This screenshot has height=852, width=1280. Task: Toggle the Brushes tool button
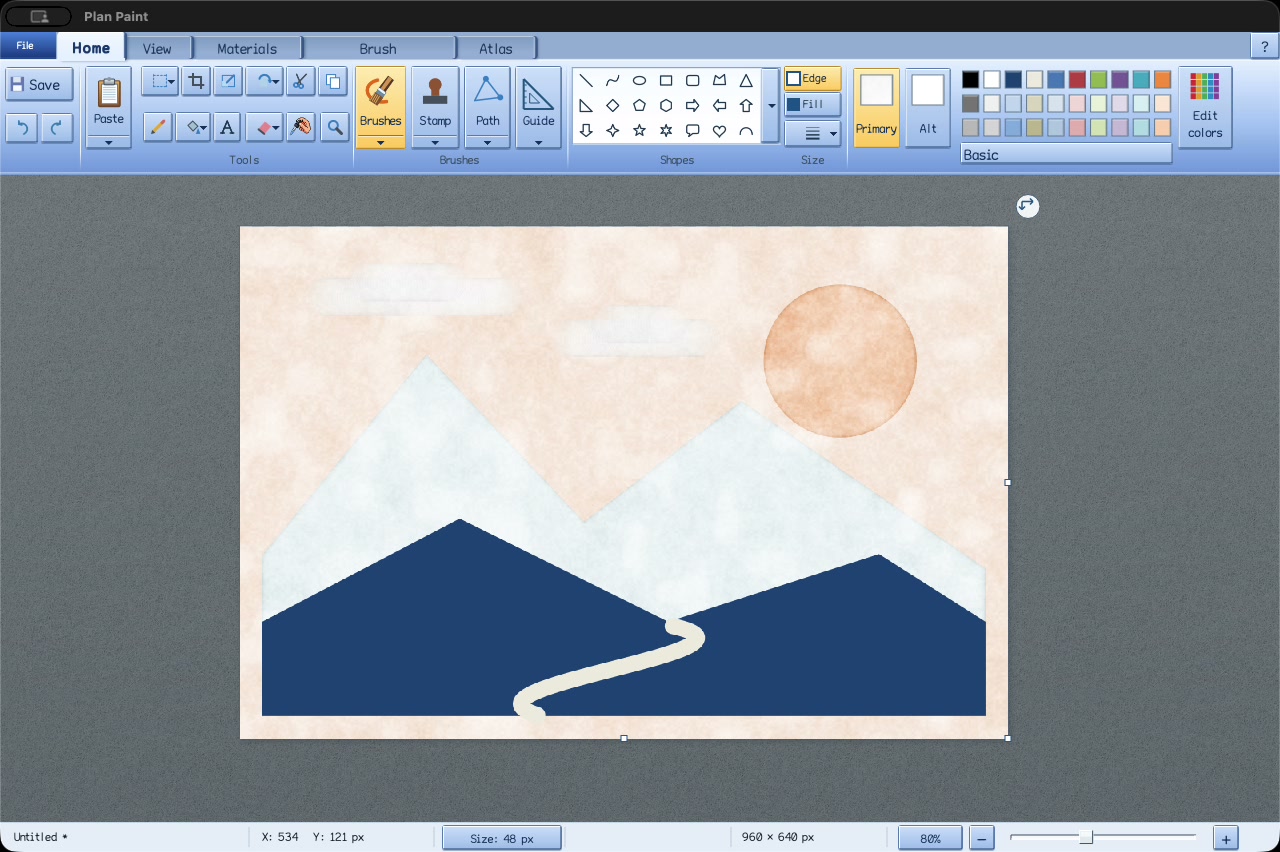[380, 100]
